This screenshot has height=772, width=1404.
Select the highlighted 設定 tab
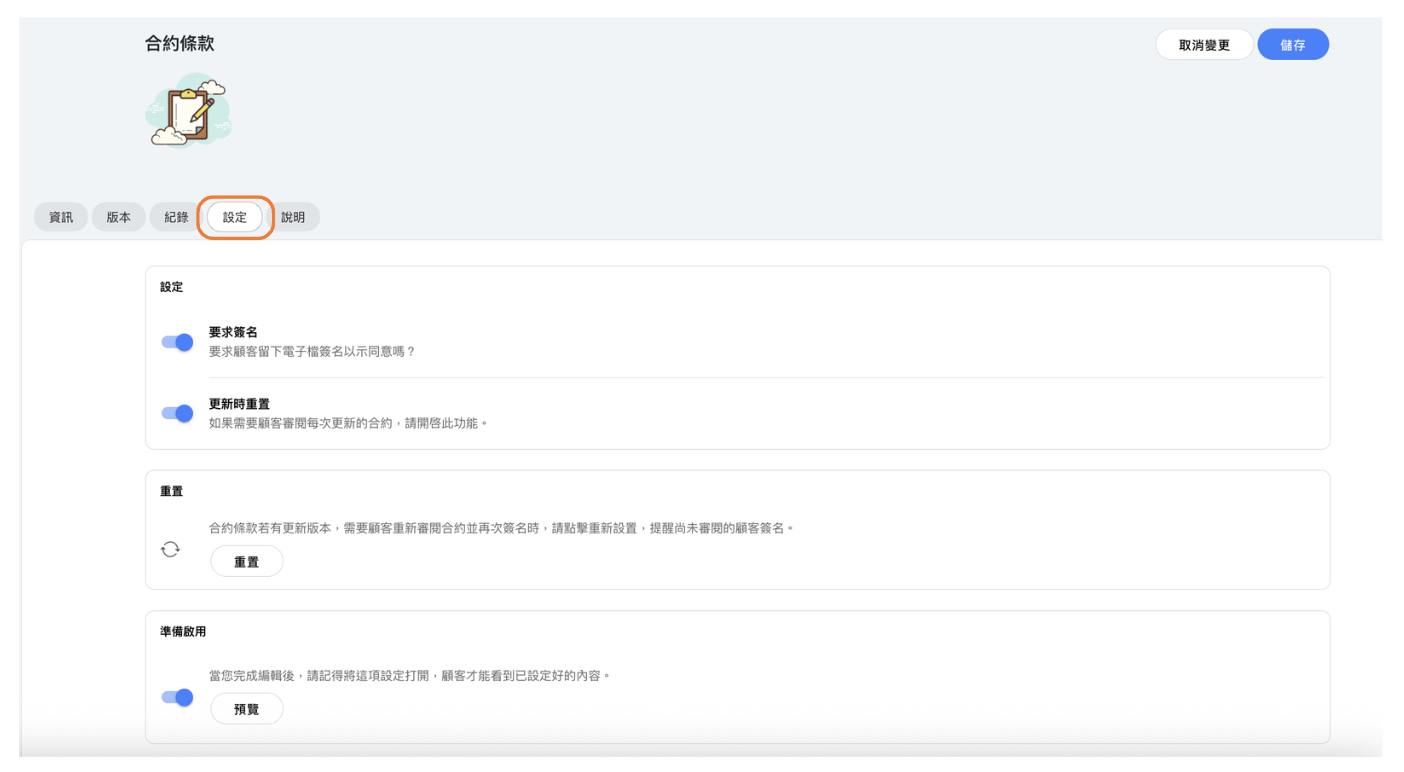click(x=235, y=217)
